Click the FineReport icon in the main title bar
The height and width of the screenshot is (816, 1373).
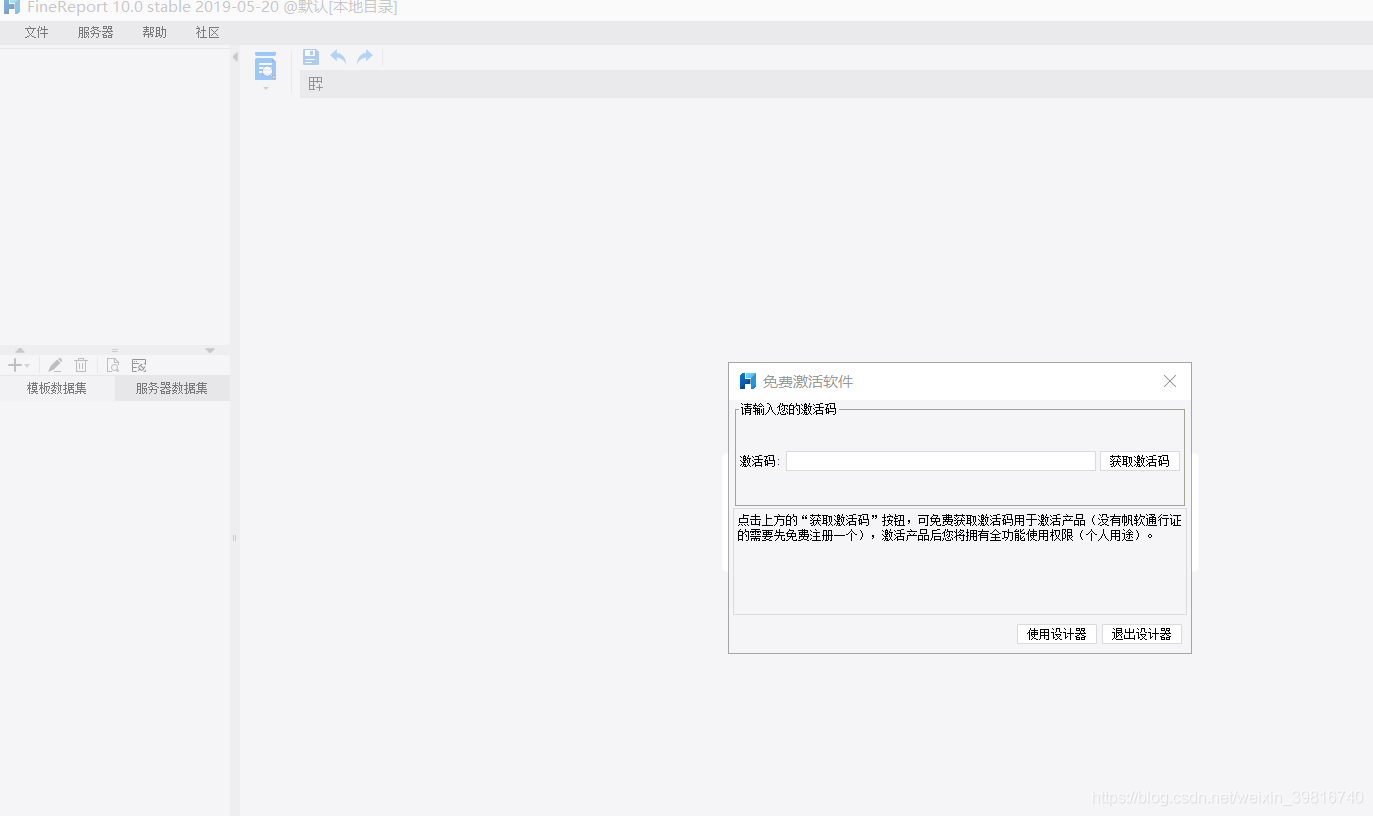click(x=12, y=7)
